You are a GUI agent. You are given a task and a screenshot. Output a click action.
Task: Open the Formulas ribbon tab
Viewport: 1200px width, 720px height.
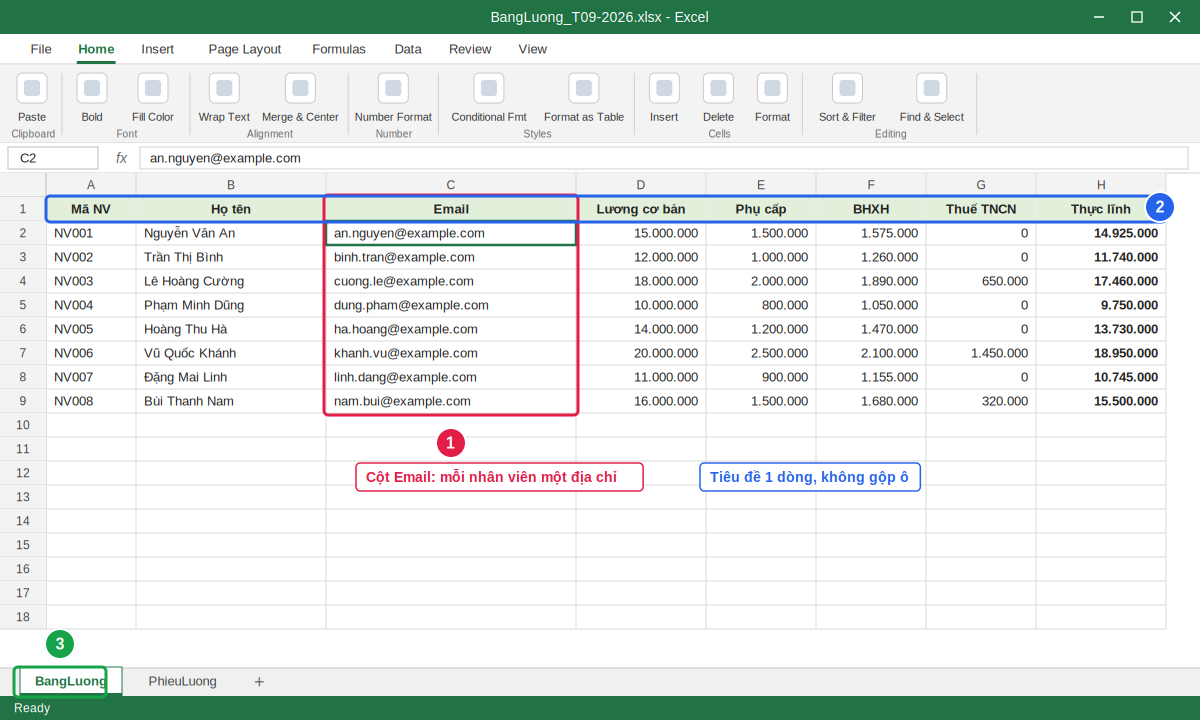(x=339, y=49)
